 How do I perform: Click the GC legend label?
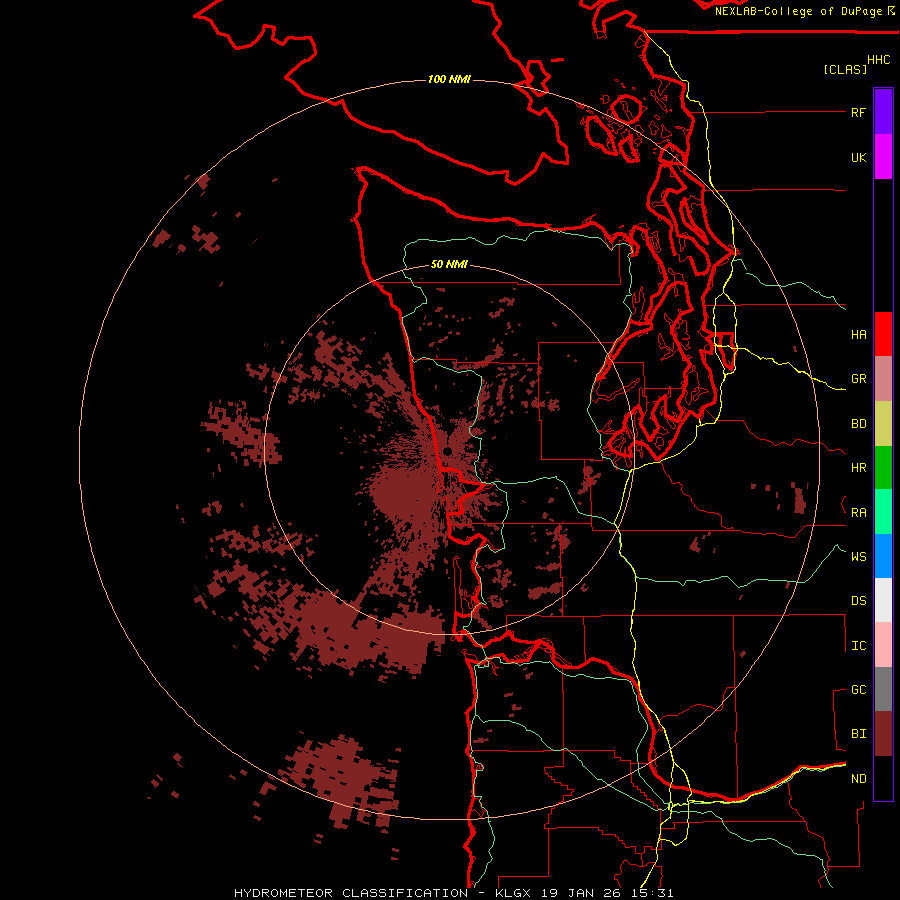point(858,689)
